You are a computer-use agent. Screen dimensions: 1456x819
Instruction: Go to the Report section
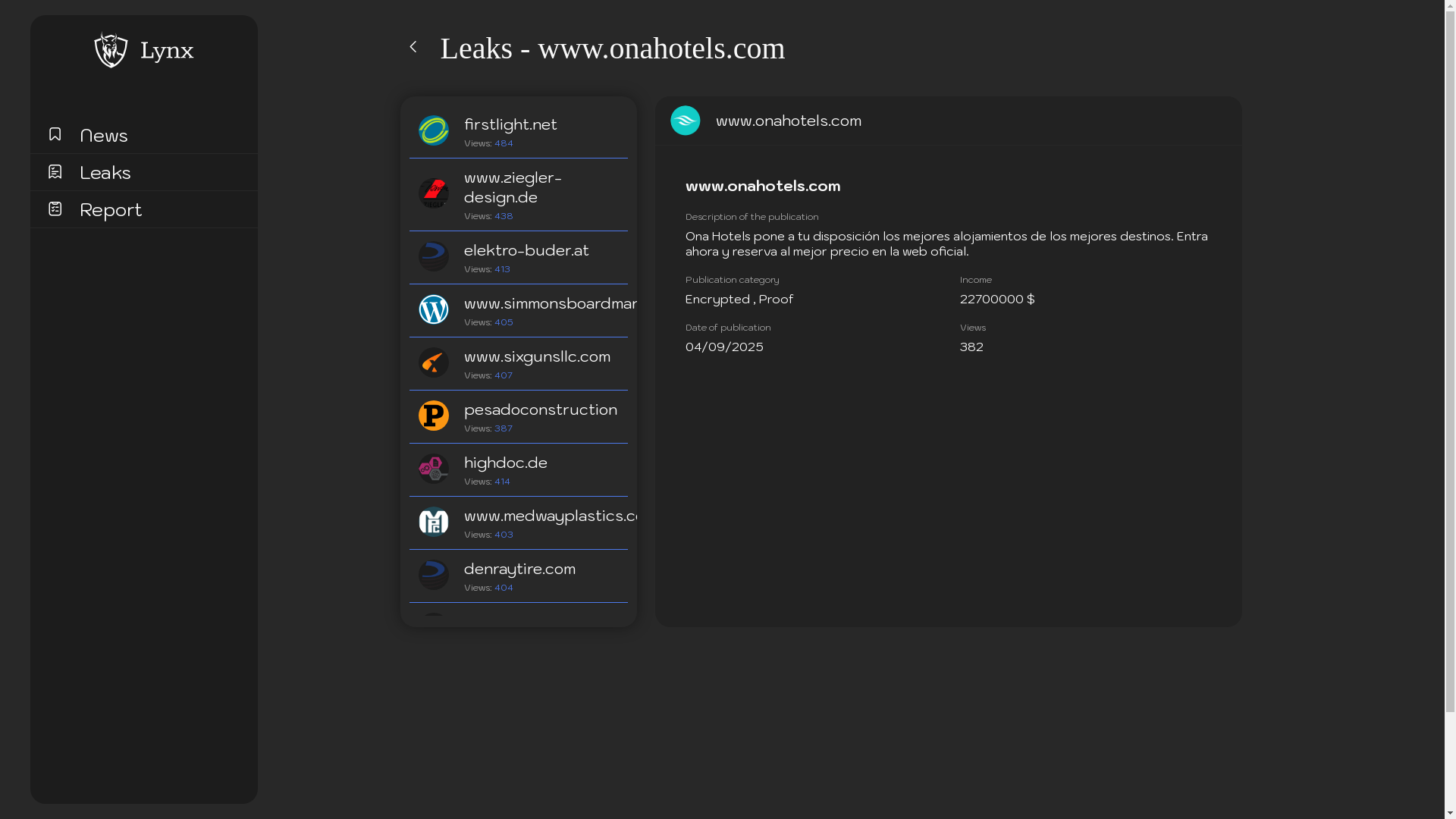[x=111, y=210]
